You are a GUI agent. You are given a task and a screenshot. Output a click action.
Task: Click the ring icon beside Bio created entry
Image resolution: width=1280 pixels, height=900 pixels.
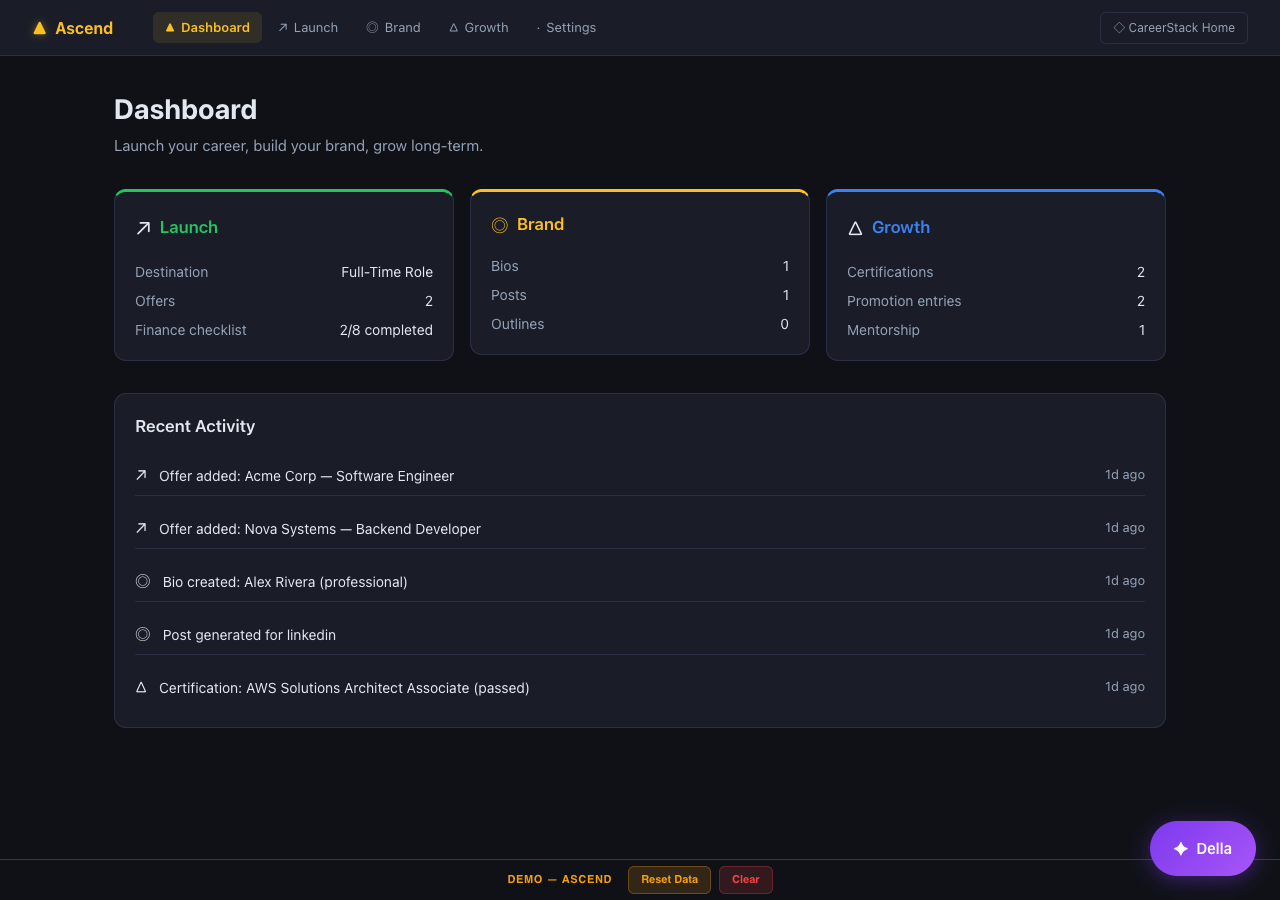pyautogui.click(x=143, y=581)
